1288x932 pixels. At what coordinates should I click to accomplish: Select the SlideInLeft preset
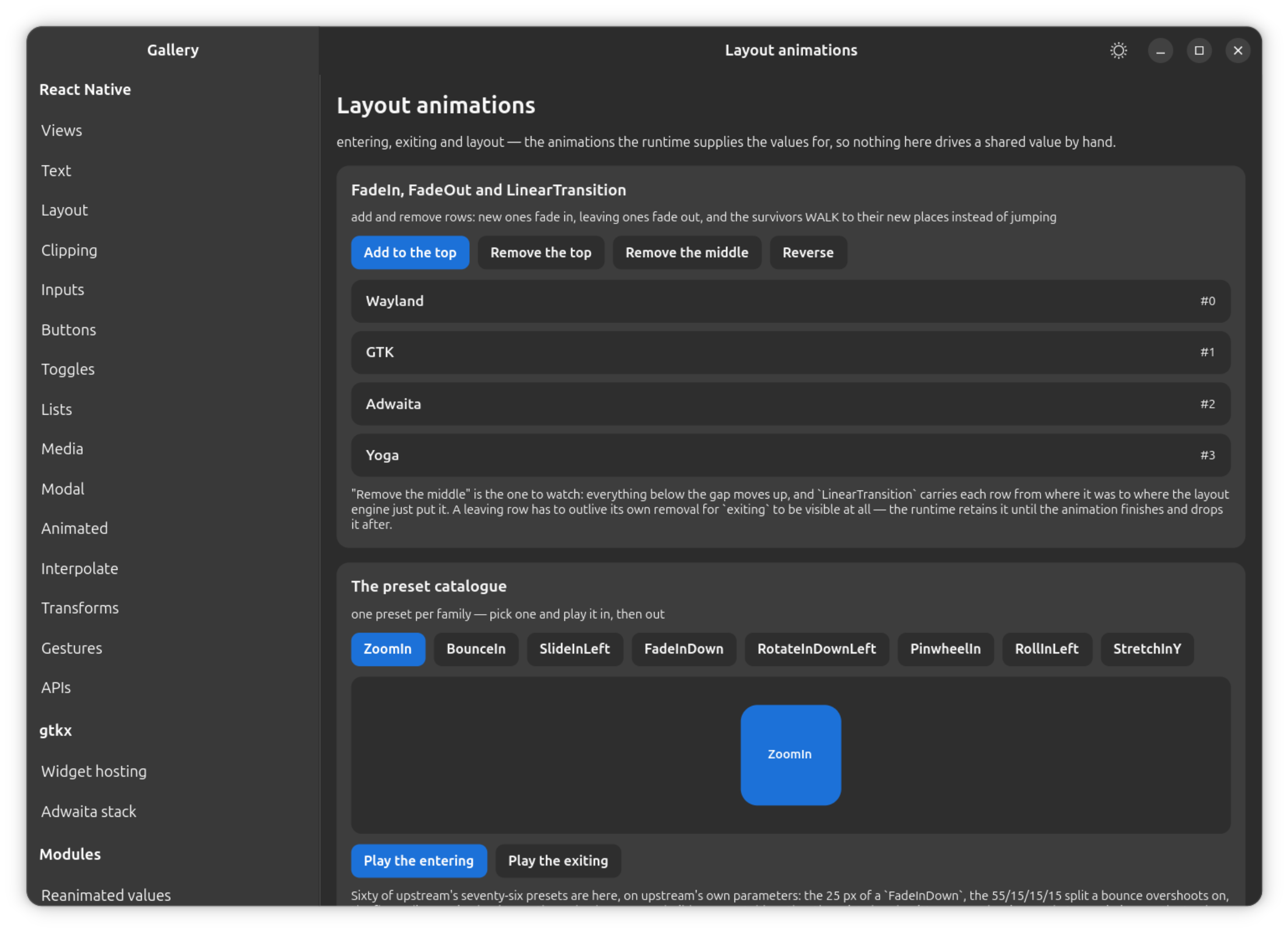tap(575, 649)
